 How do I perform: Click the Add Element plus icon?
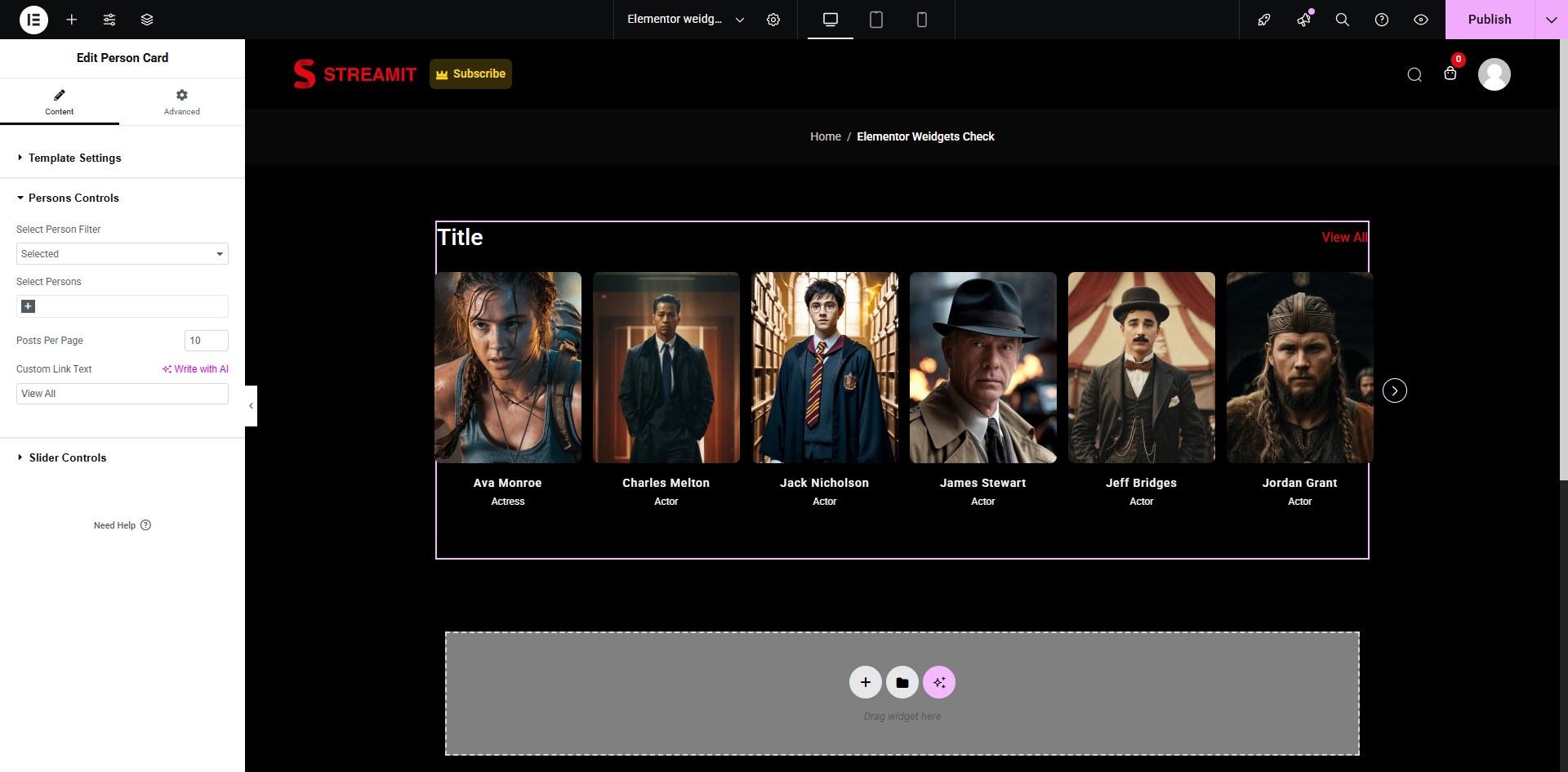click(72, 20)
